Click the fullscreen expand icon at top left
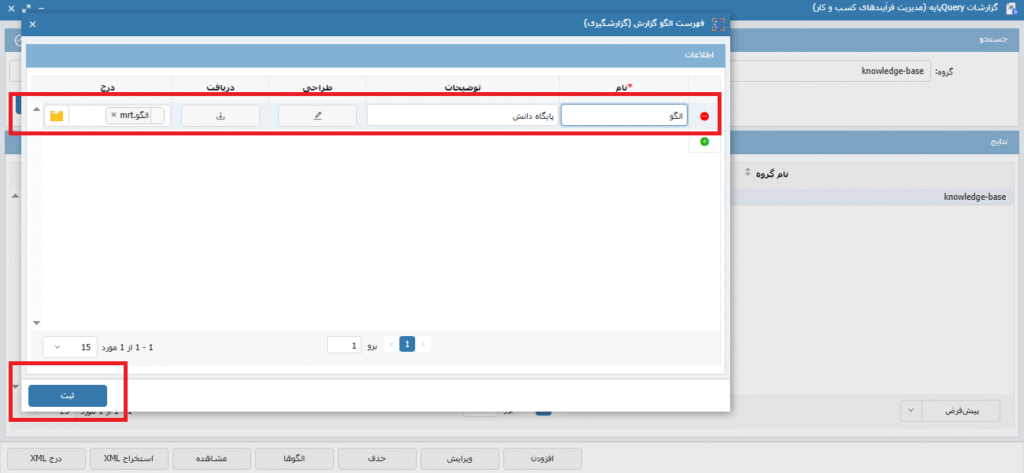 [28, 7]
